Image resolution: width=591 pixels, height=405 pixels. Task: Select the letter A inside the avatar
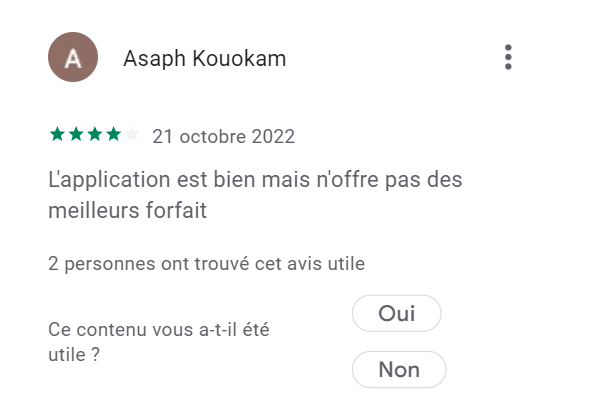(73, 58)
